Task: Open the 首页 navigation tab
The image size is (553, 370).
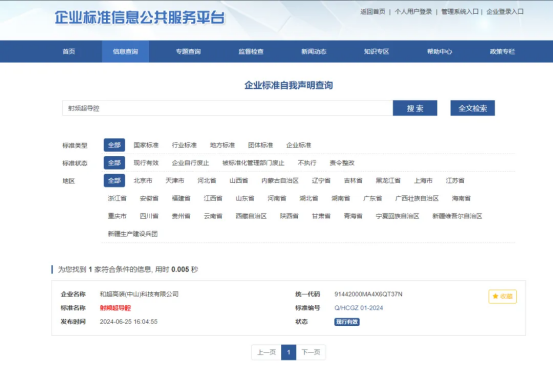Action: [69, 51]
